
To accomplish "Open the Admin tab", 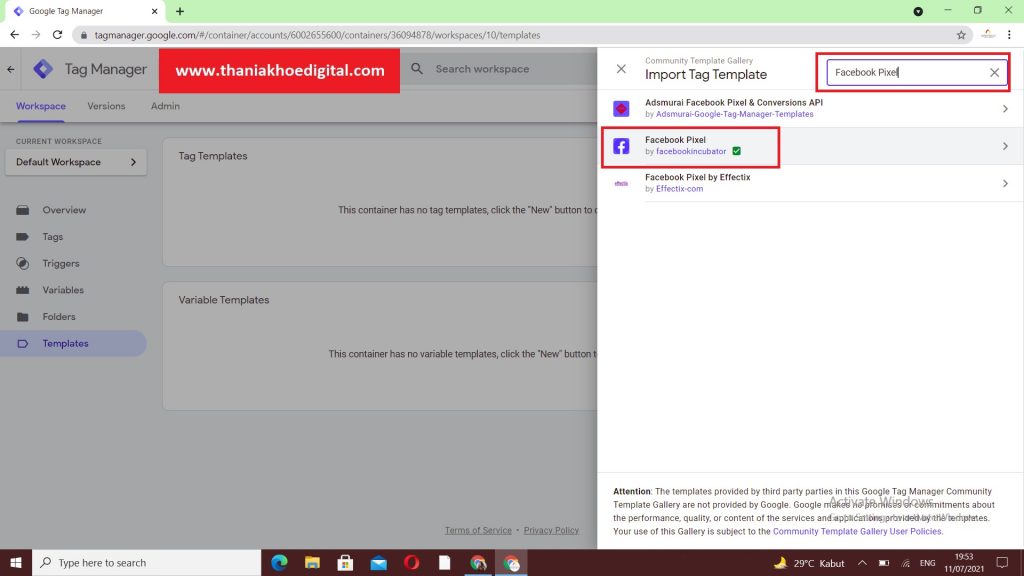I will pos(165,106).
